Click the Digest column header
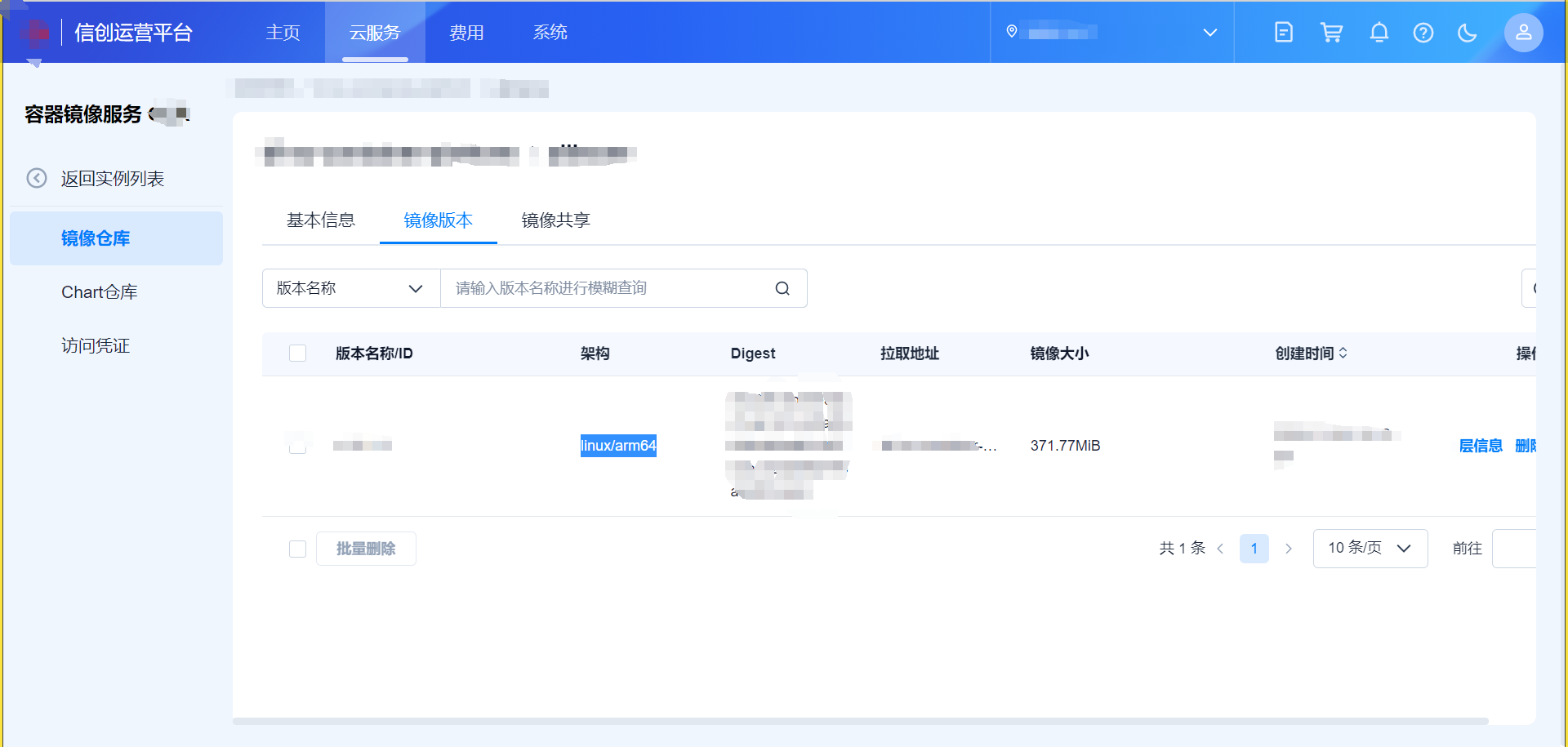 [753, 353]
